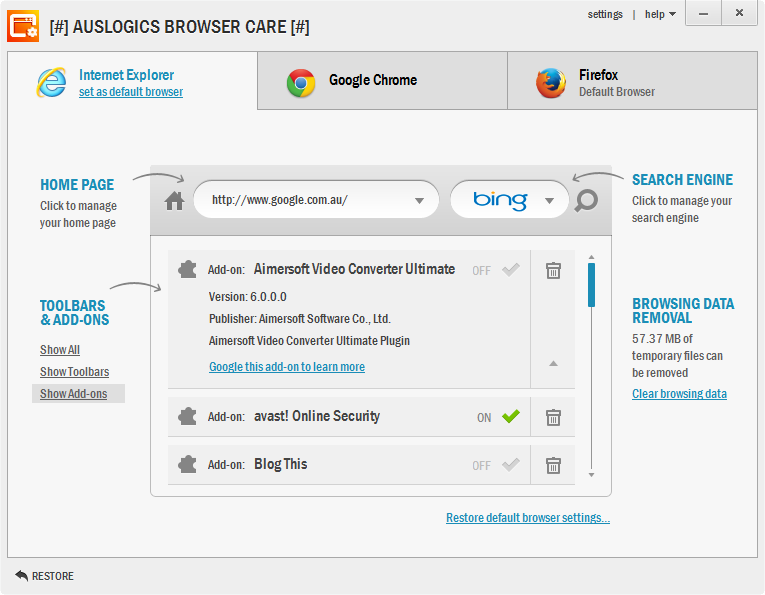Click the home page house icon
This screenshot has height=595, width=765.
[x=174, y=200]
